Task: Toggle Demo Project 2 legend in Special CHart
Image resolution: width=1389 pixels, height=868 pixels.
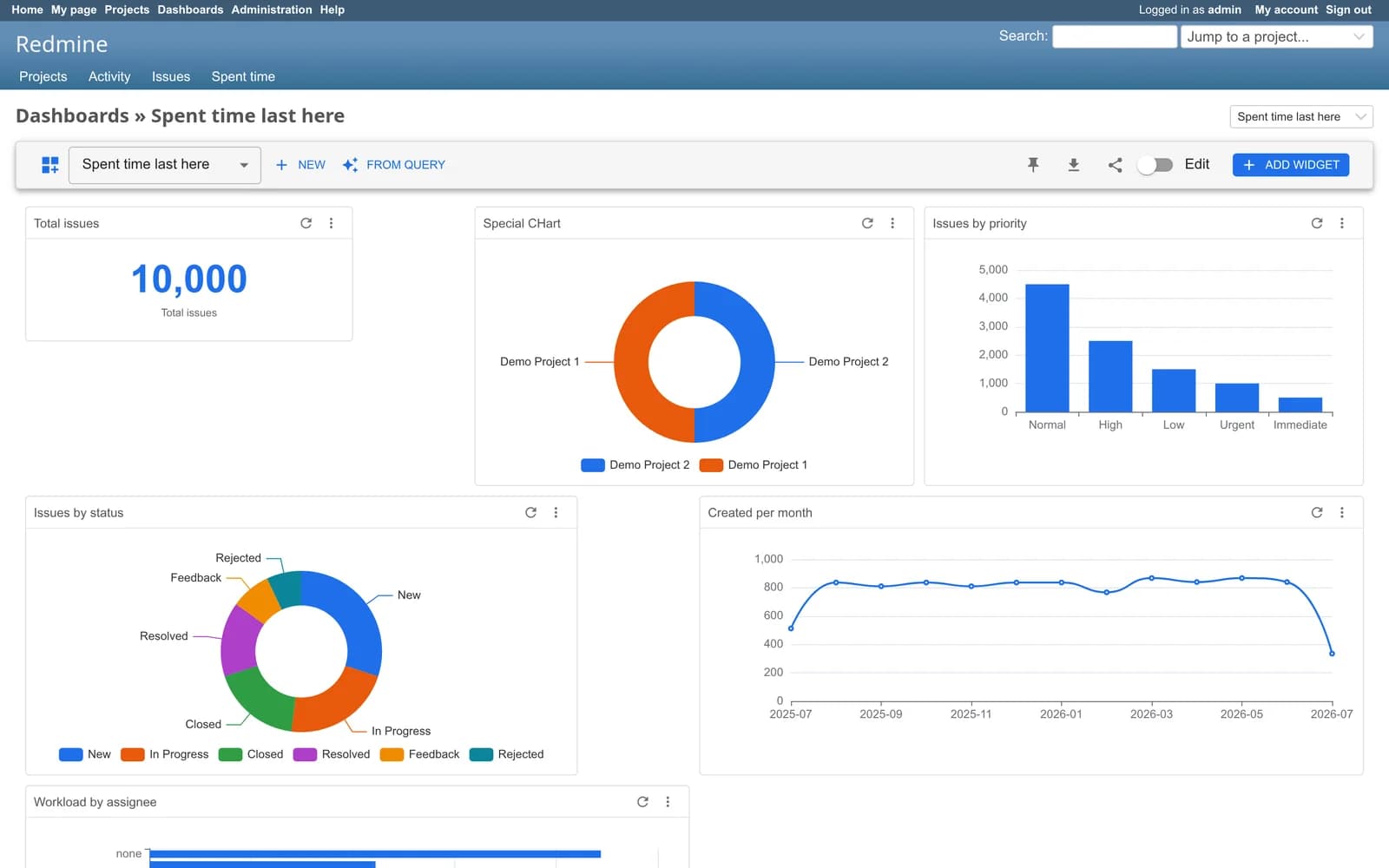Action: tap(635, 465)
